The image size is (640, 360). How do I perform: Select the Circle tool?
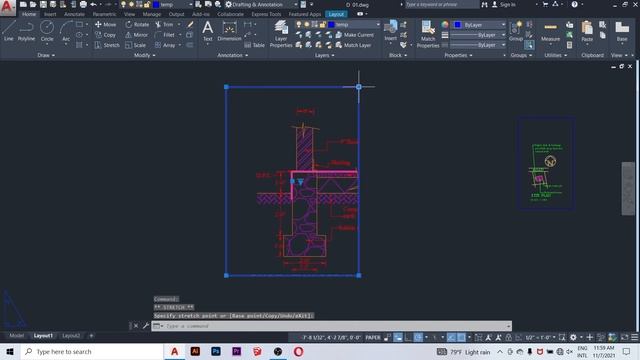[x=47, y=31]
